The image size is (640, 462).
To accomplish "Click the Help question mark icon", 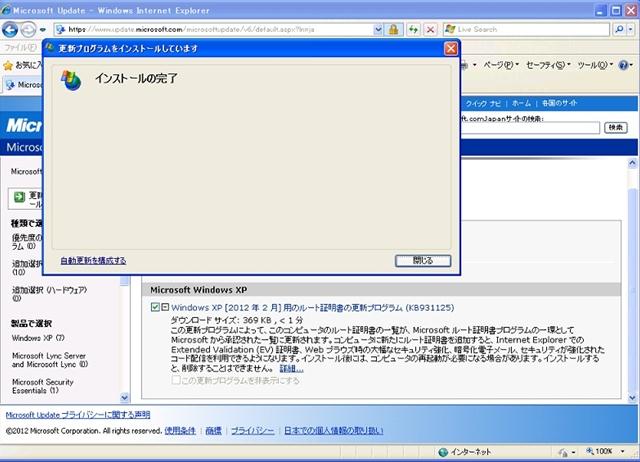I will pyautogui.click(x=624, y=65).
